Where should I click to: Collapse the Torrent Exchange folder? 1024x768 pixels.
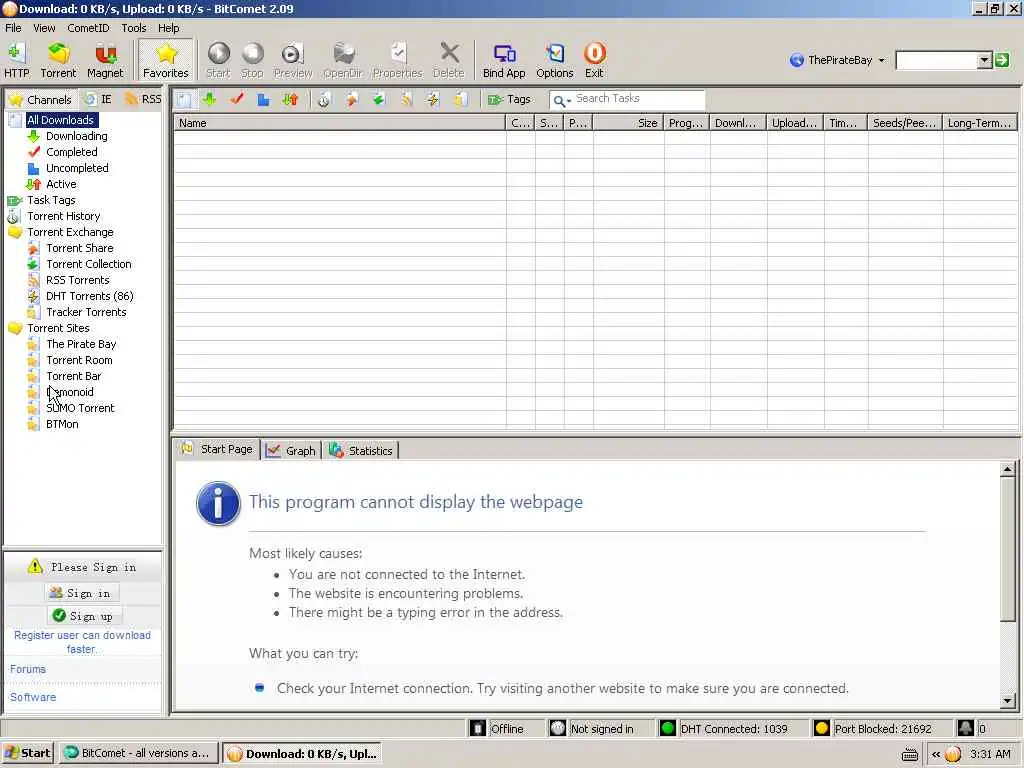[14, 232]
